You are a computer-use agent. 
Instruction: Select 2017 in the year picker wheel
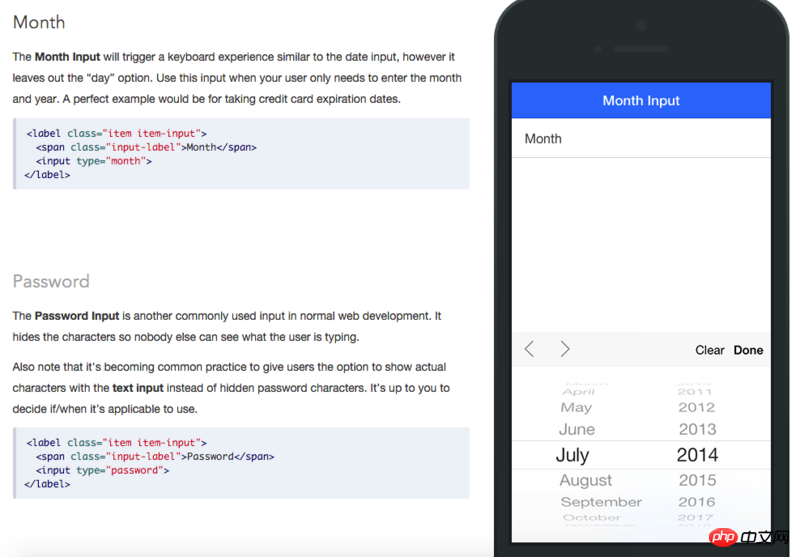(x=695, y=517)
